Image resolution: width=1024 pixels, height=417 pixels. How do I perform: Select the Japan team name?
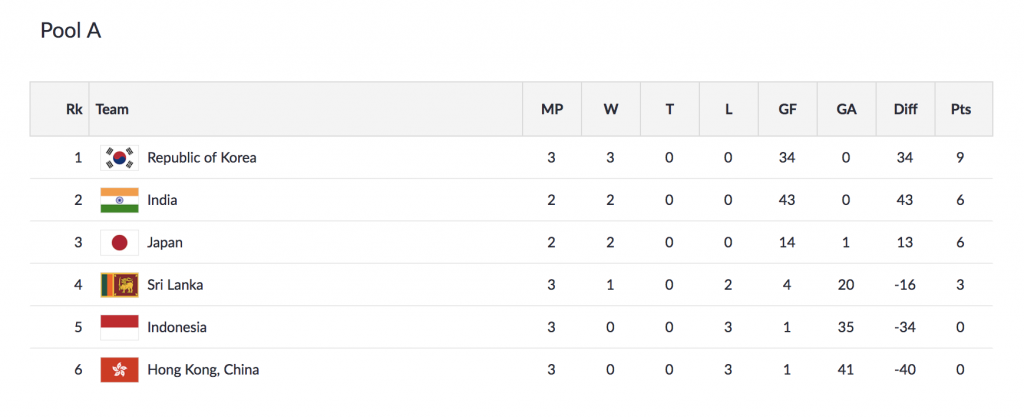coord(165,243)
